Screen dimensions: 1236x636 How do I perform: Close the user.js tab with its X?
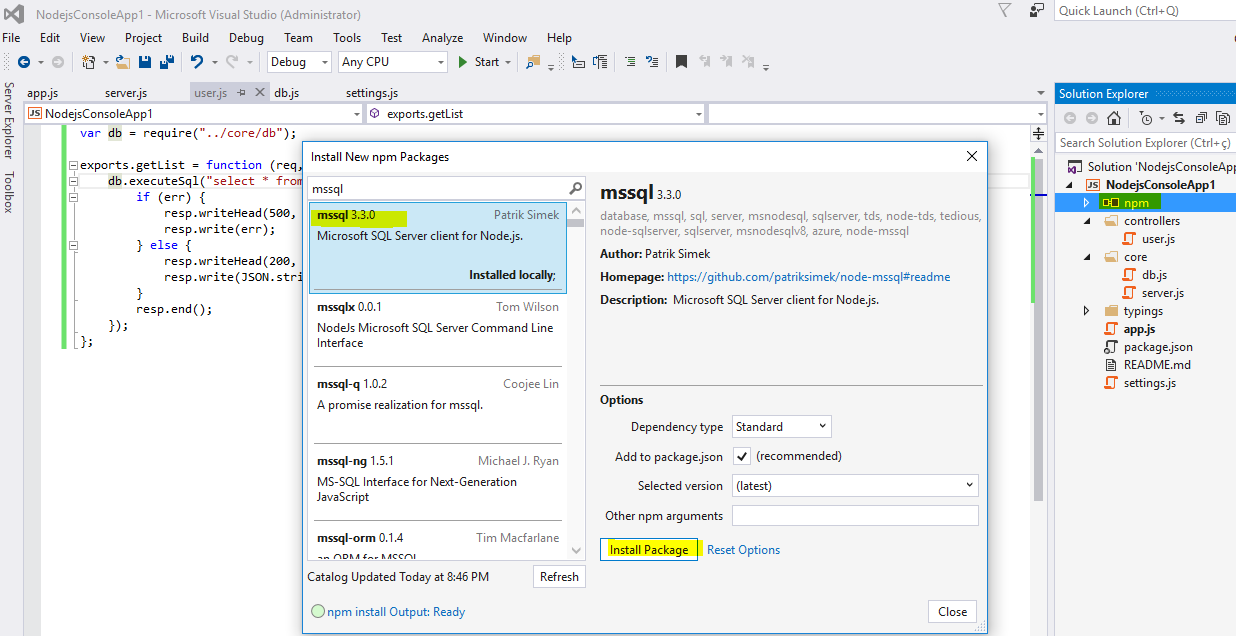tap(261, 93)
